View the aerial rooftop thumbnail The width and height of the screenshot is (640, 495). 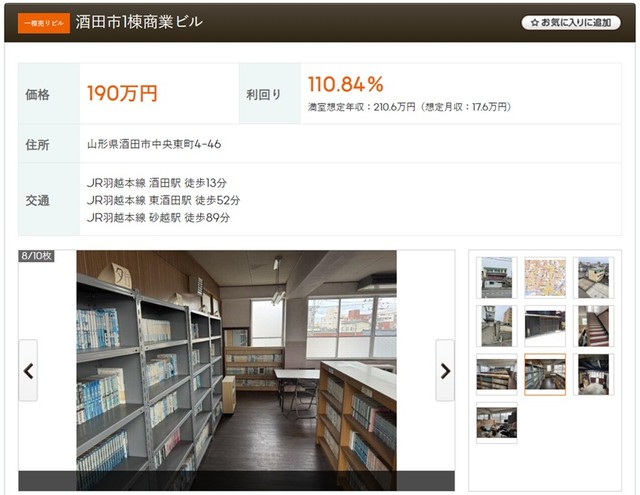(593, 277)
